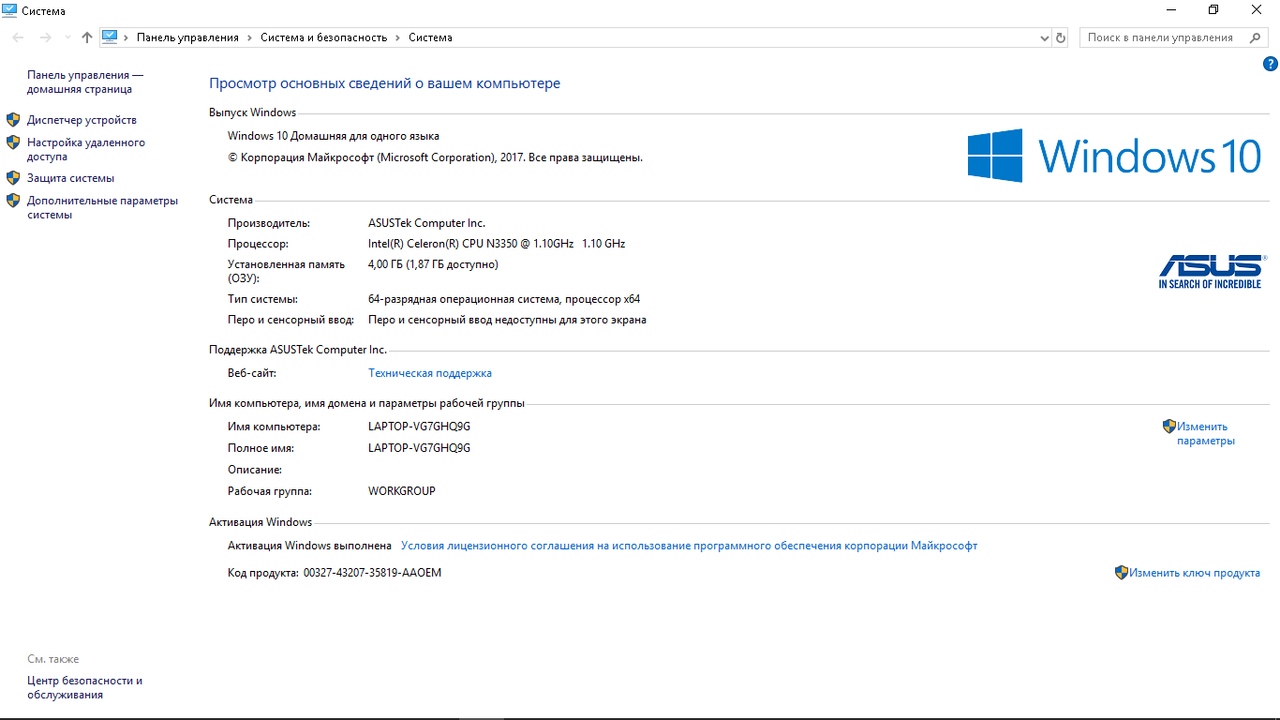
Task: Click the Windows 10 logo
Action: (x=1114, y=156)
